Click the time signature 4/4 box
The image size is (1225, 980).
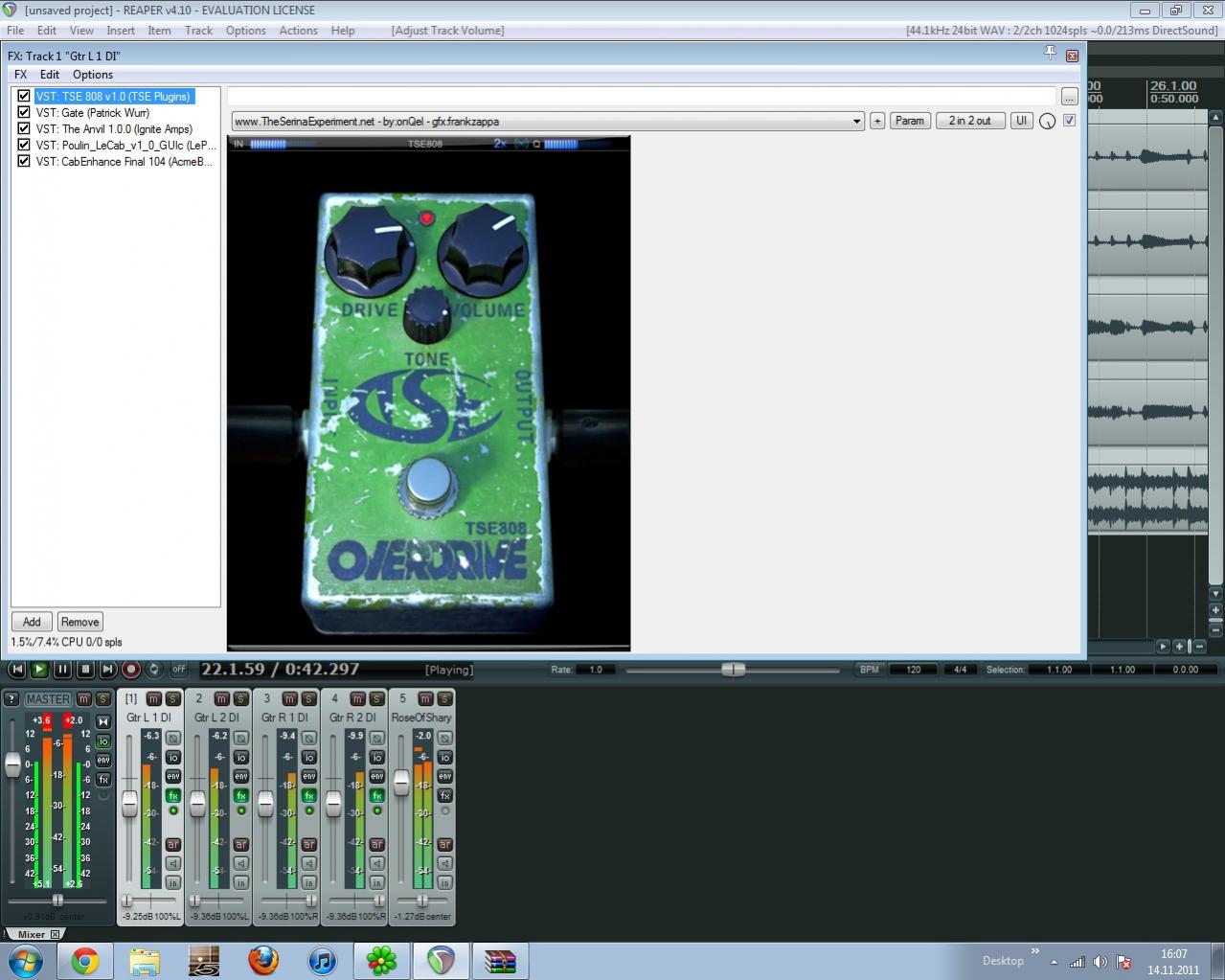[x=960, y=670]
